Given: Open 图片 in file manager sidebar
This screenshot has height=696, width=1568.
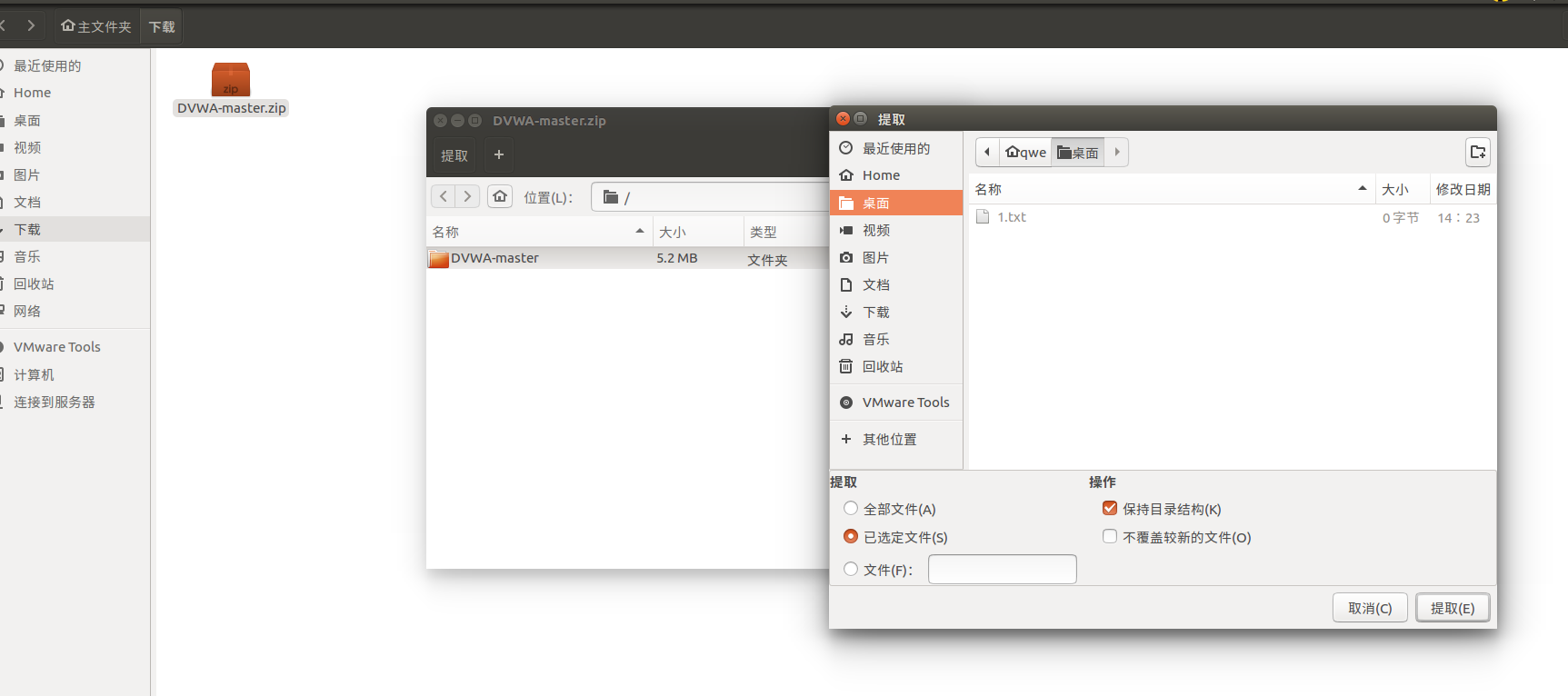Looking at the screenshot, I should (75, 174).
